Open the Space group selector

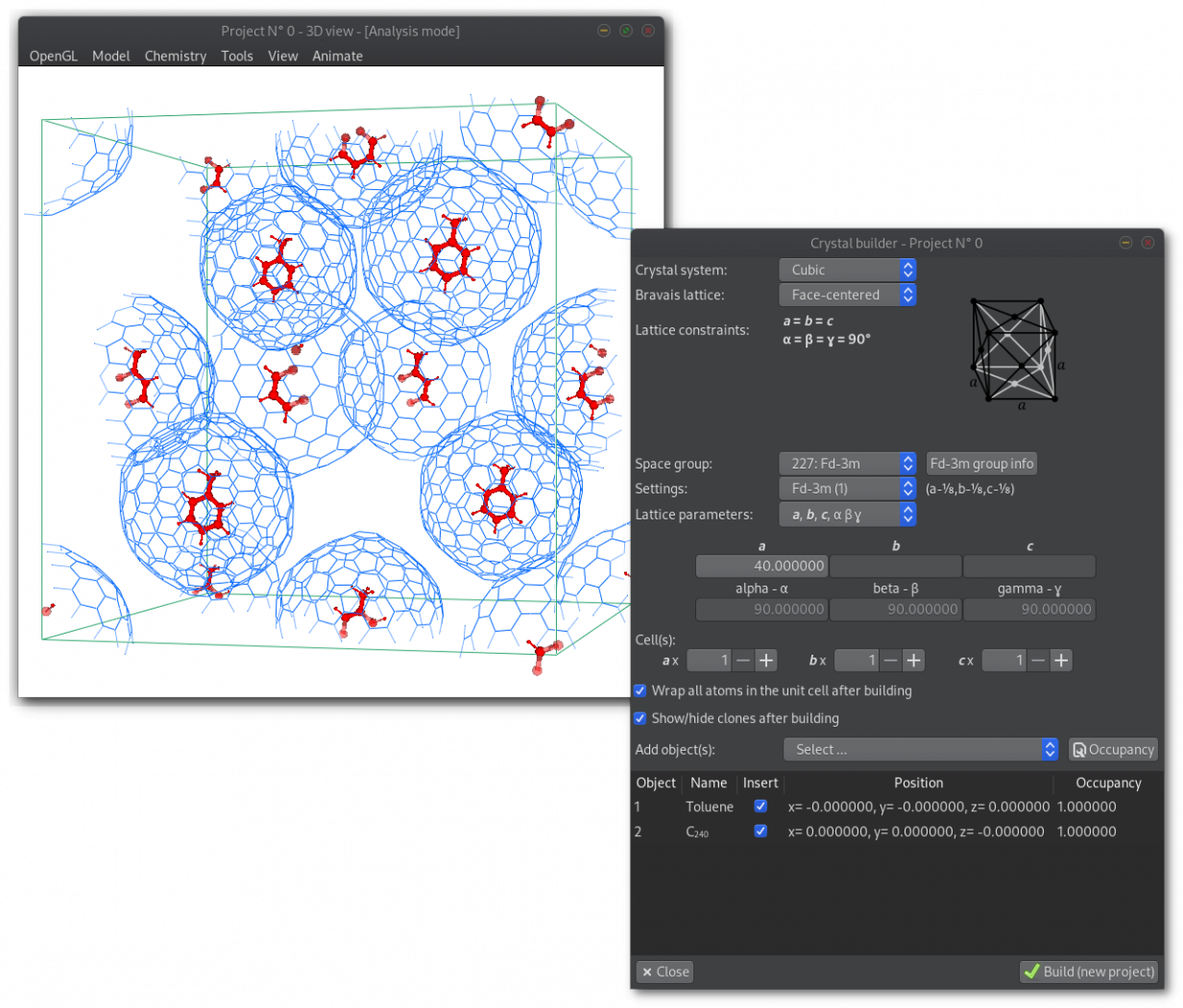click(x=847, y=464)
